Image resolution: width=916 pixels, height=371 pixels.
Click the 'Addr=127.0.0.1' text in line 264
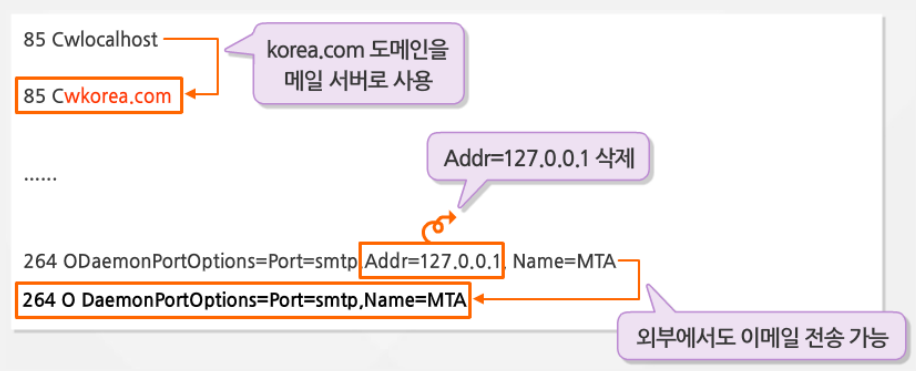tap(432, 261)
